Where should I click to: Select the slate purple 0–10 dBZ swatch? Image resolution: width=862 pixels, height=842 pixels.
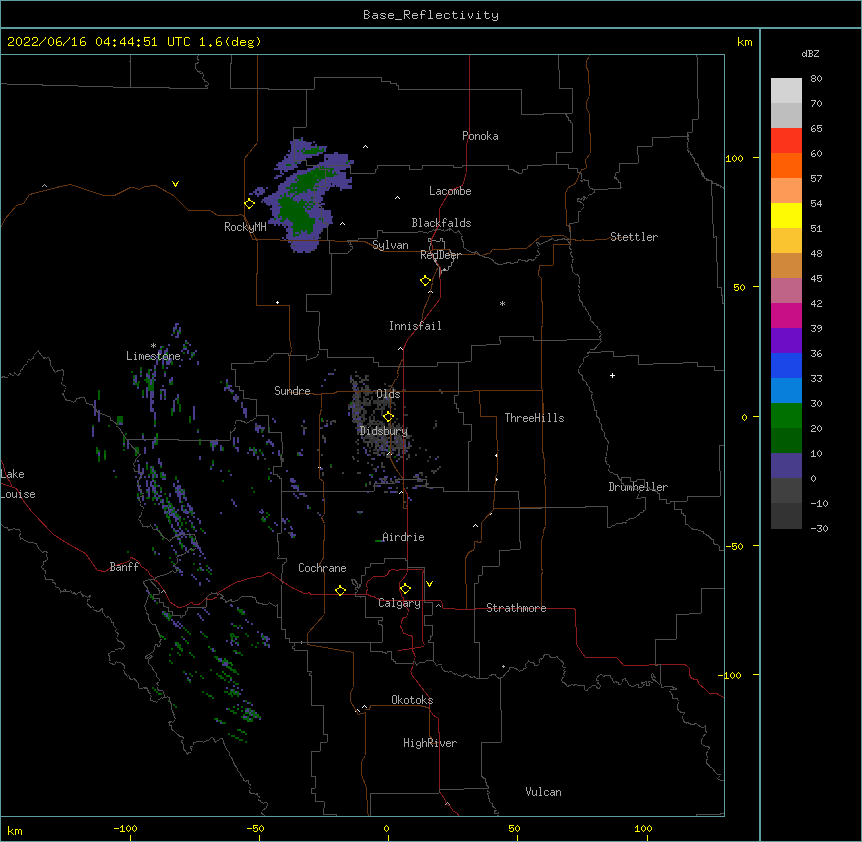786,466
